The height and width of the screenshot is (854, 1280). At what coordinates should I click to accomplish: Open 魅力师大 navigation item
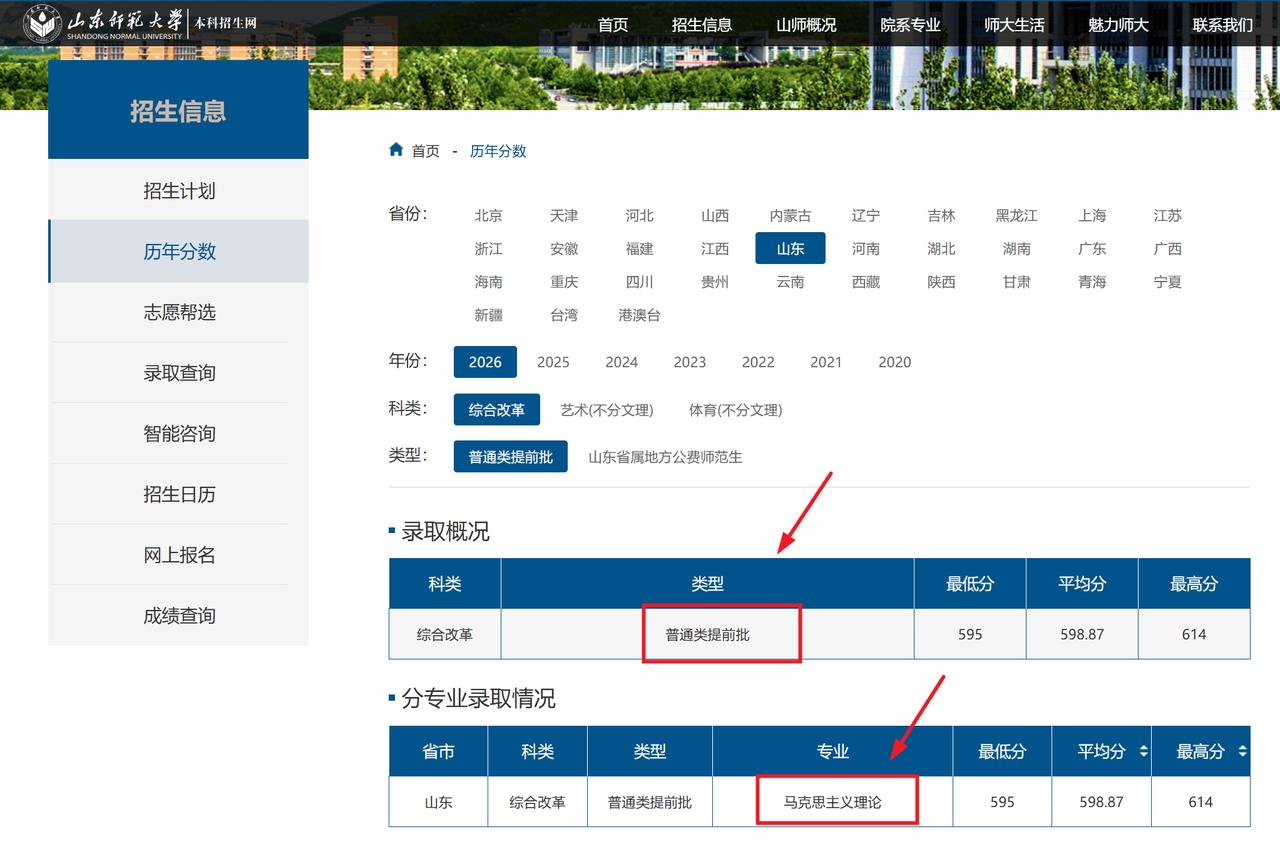tap(1118, 25)
